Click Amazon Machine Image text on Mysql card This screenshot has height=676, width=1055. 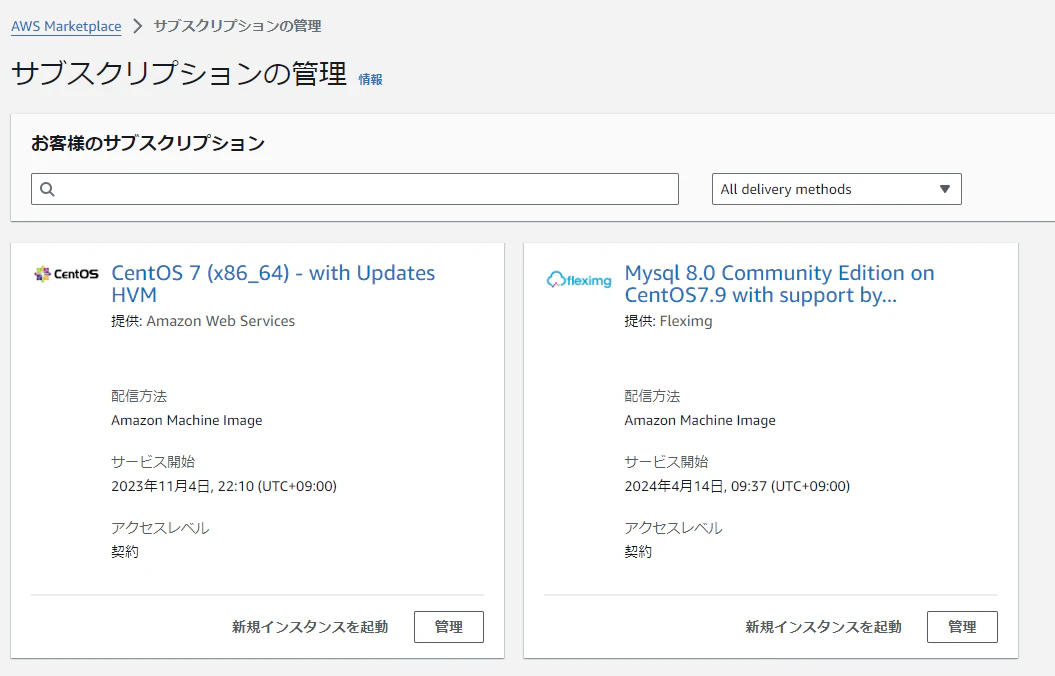pyautogui.click(x=700, y=420)
